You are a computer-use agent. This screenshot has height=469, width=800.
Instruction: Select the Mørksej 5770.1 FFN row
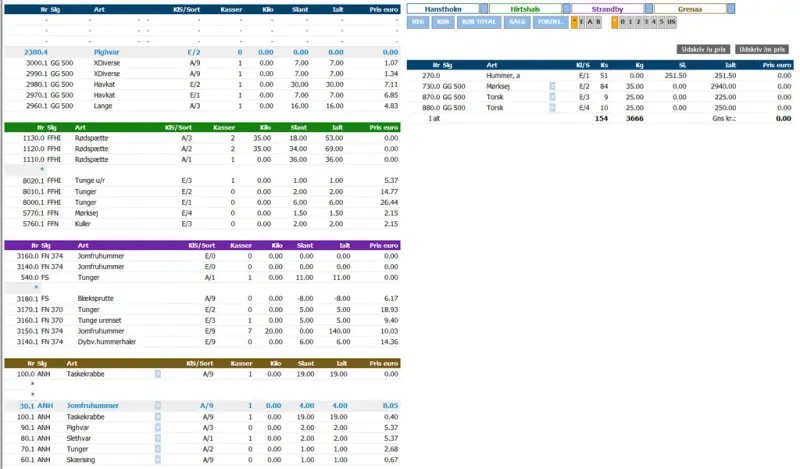pyautogui.click(x=202, y=213)
